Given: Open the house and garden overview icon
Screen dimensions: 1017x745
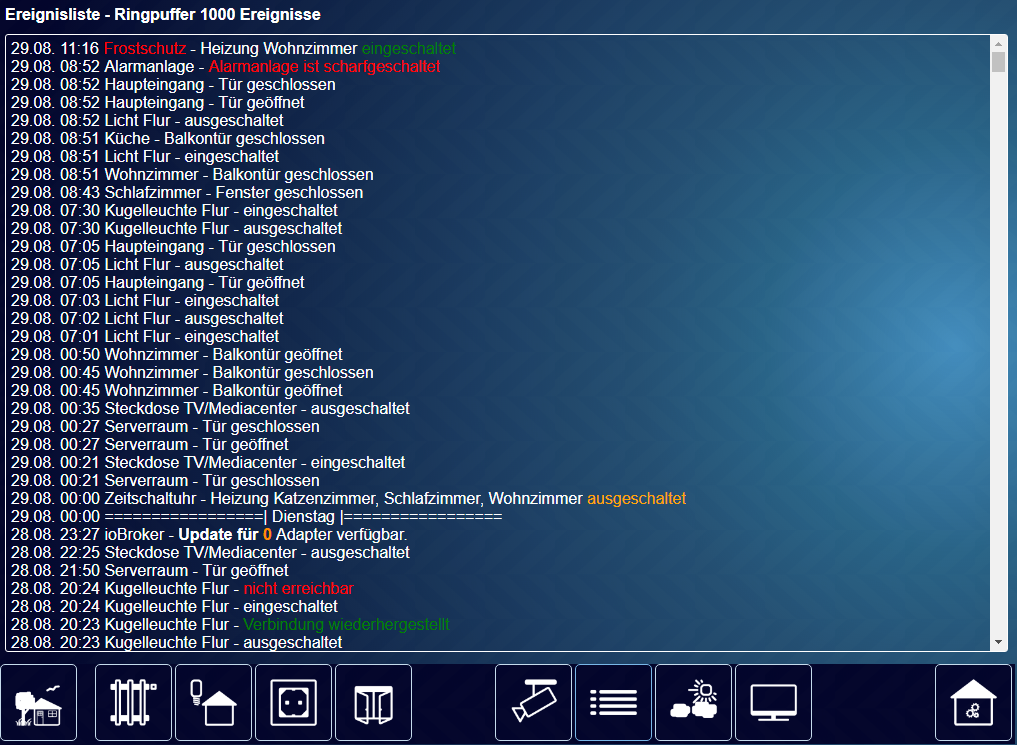Looking at the screenshot, I should tap(39, 702).
